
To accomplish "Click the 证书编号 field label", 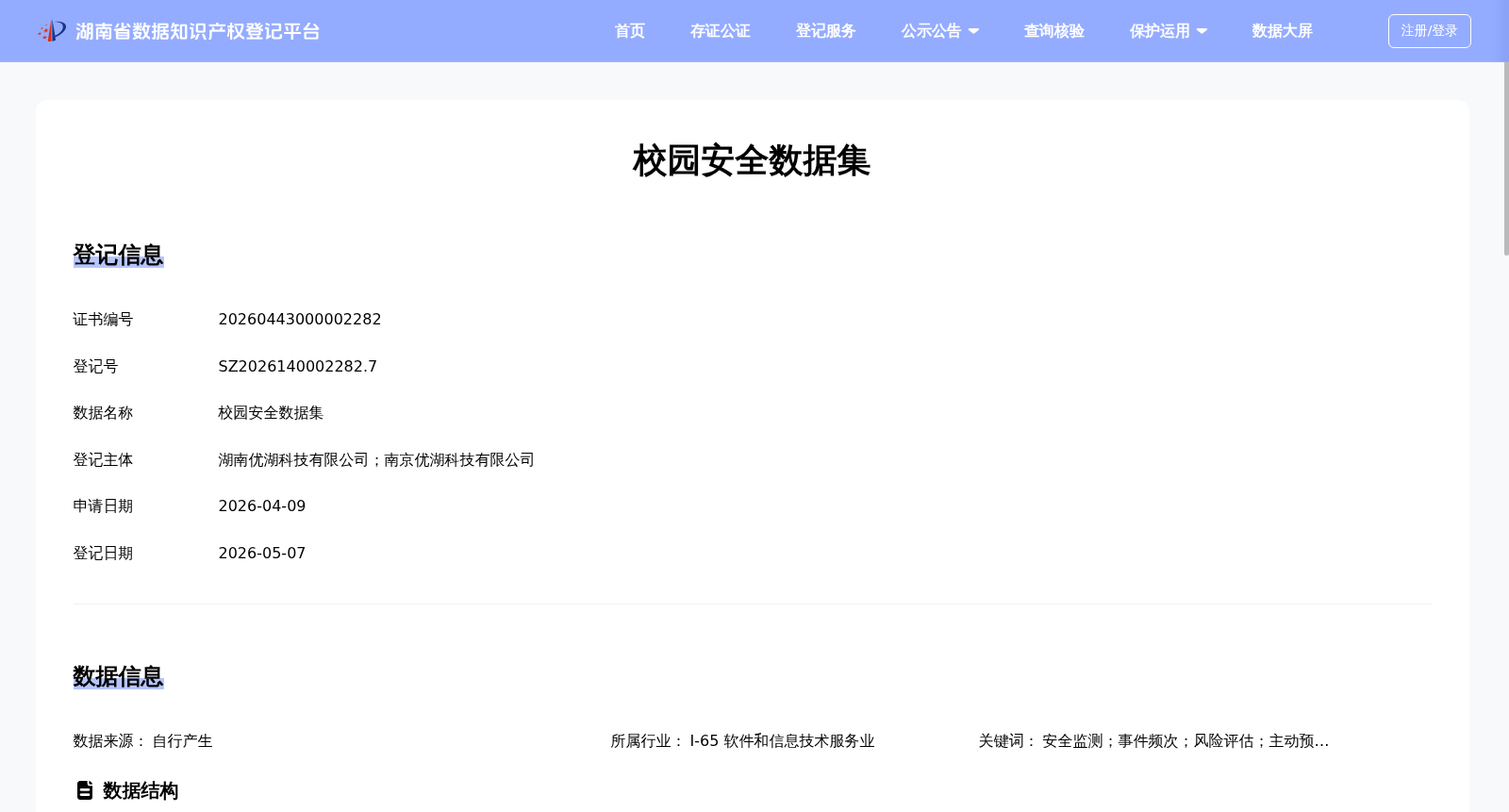I will tap(104, 320).
